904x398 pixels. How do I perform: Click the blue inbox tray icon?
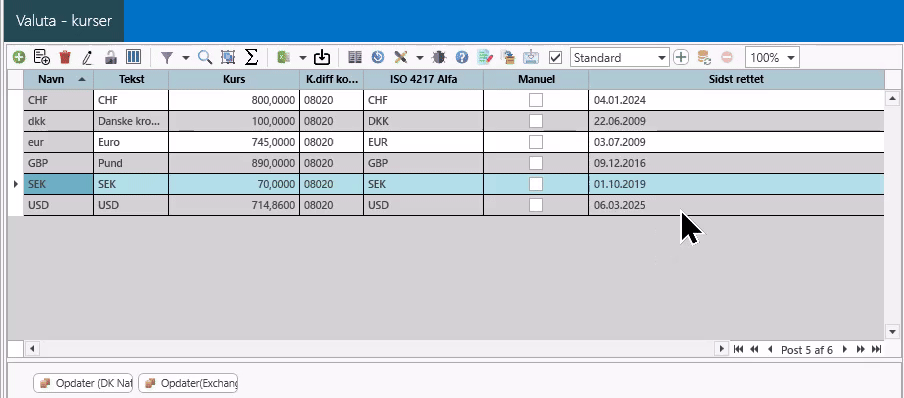(530, 57)
